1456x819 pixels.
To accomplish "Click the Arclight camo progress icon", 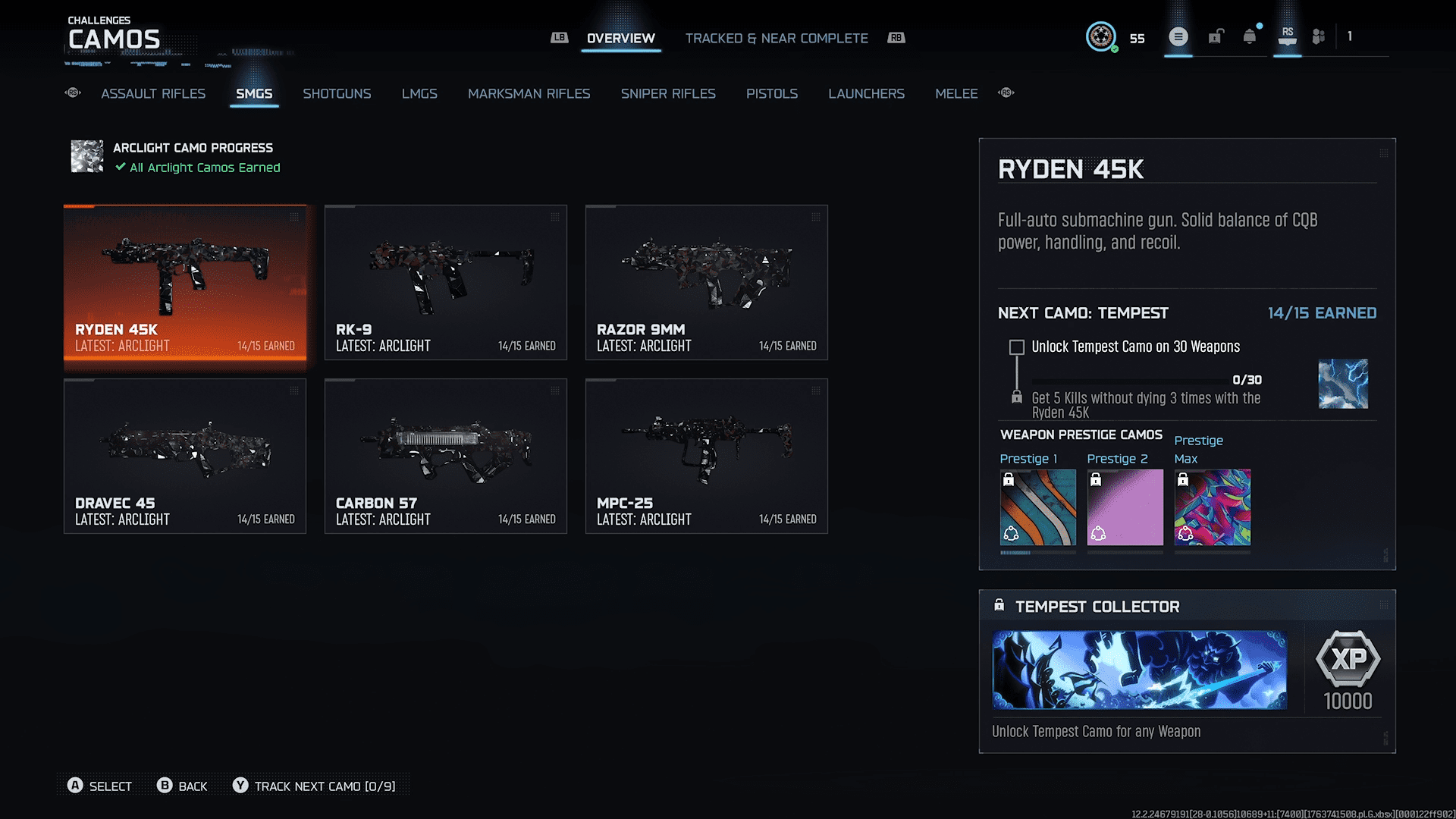I will click(x=87, y=156).
